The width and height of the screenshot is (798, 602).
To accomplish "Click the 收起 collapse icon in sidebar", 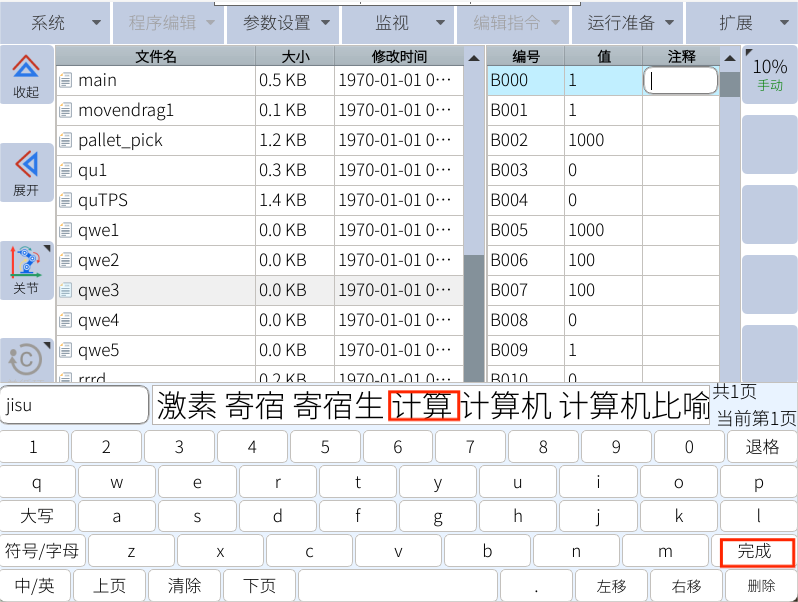I will coord(26,74).
